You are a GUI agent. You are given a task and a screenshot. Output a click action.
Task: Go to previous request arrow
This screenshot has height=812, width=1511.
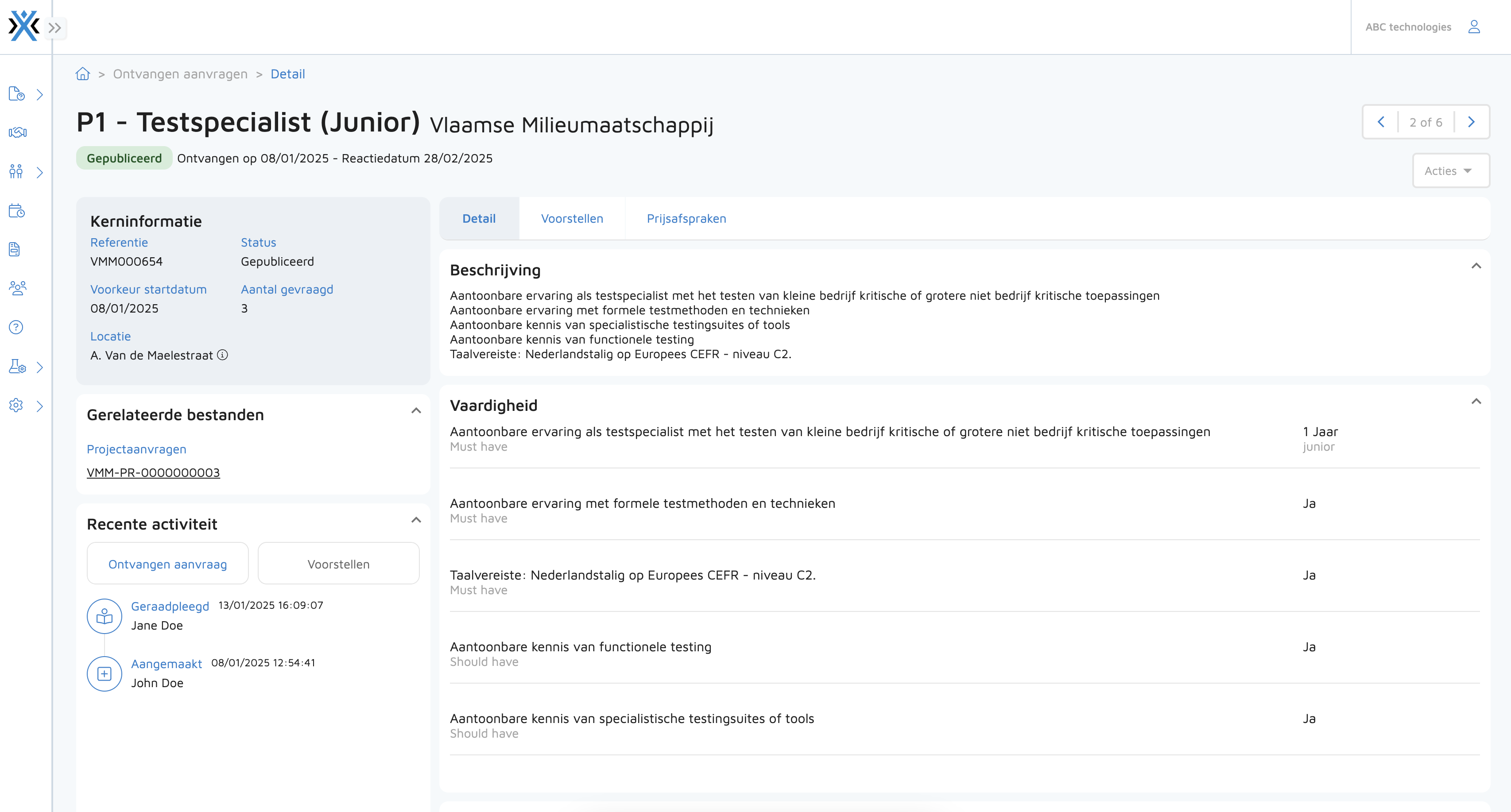click(1381, 122)
